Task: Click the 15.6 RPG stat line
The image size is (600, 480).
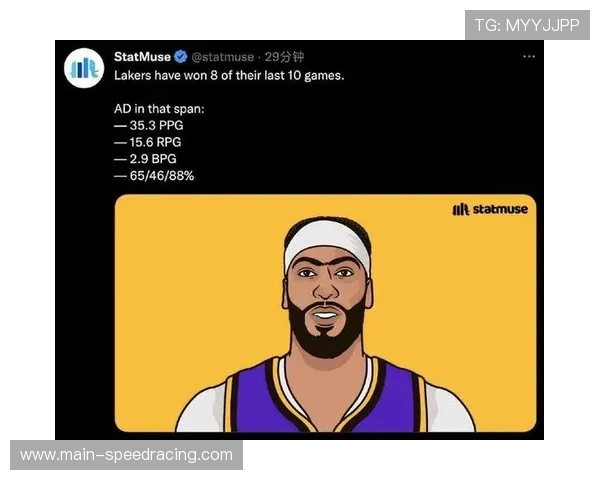Action: click(x=148, y=142)
